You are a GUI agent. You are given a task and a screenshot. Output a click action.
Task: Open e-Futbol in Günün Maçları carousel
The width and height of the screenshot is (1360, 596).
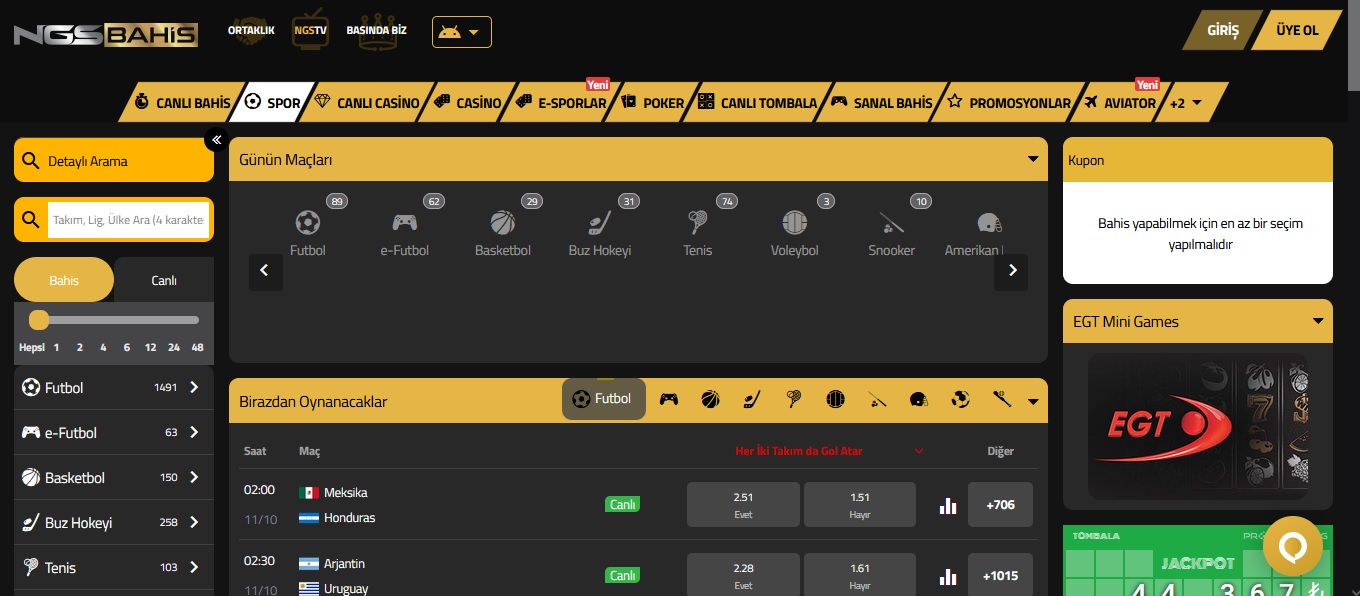pos(404,232)
